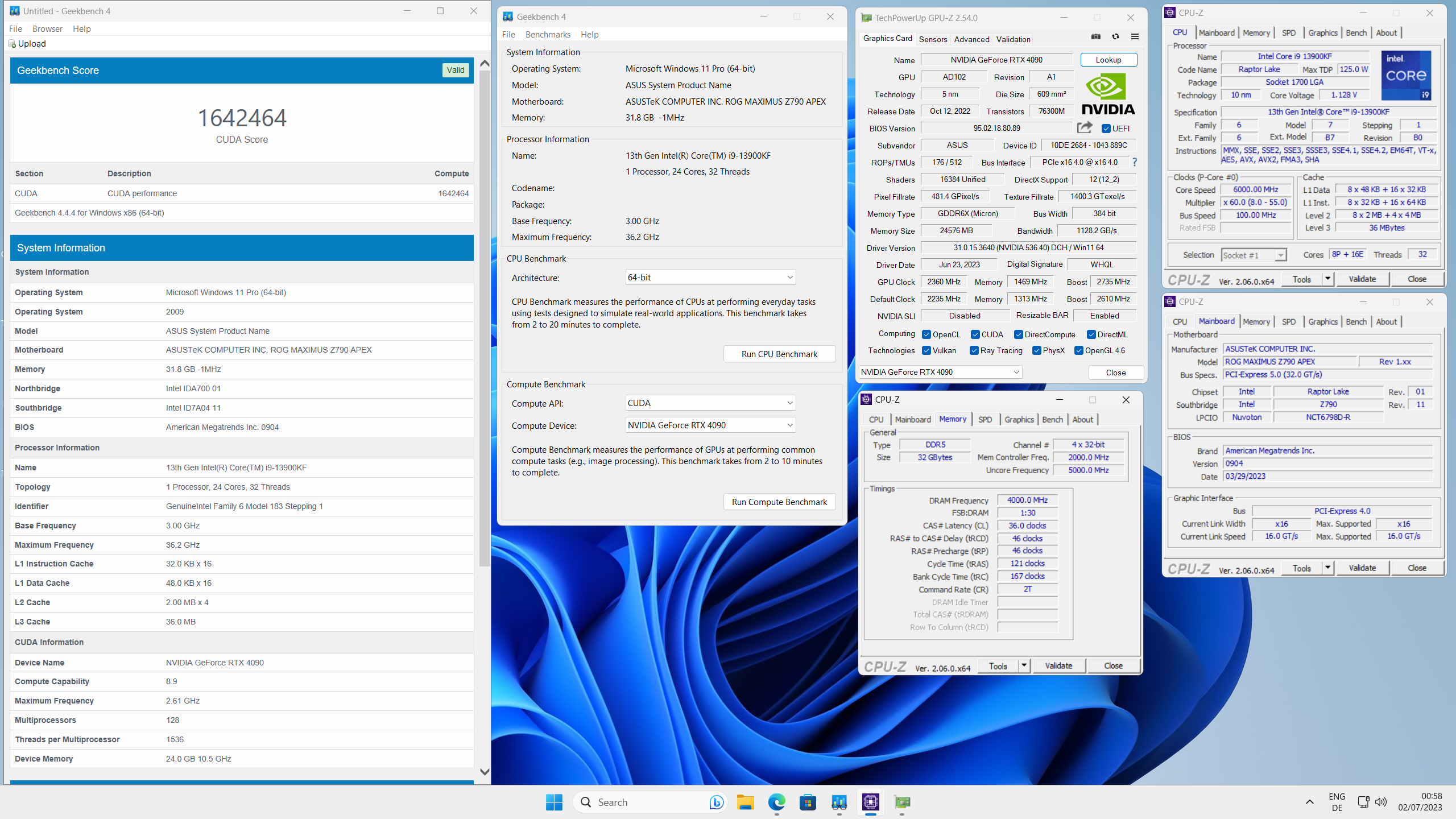The image size is (1456, 819).
Task: Open the Windows Start menu
Action: pos(554,802)
